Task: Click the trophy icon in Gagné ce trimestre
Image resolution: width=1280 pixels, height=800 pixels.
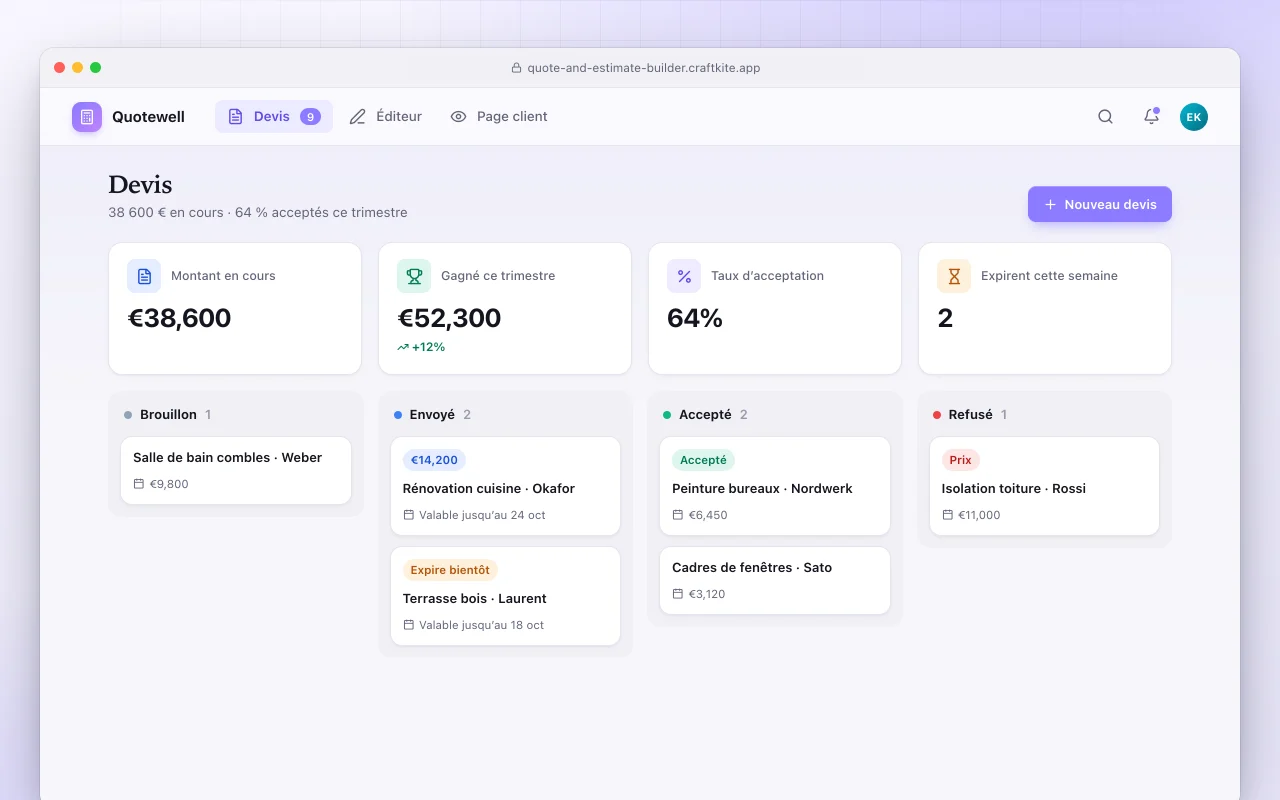Action: tap(414, 276)
